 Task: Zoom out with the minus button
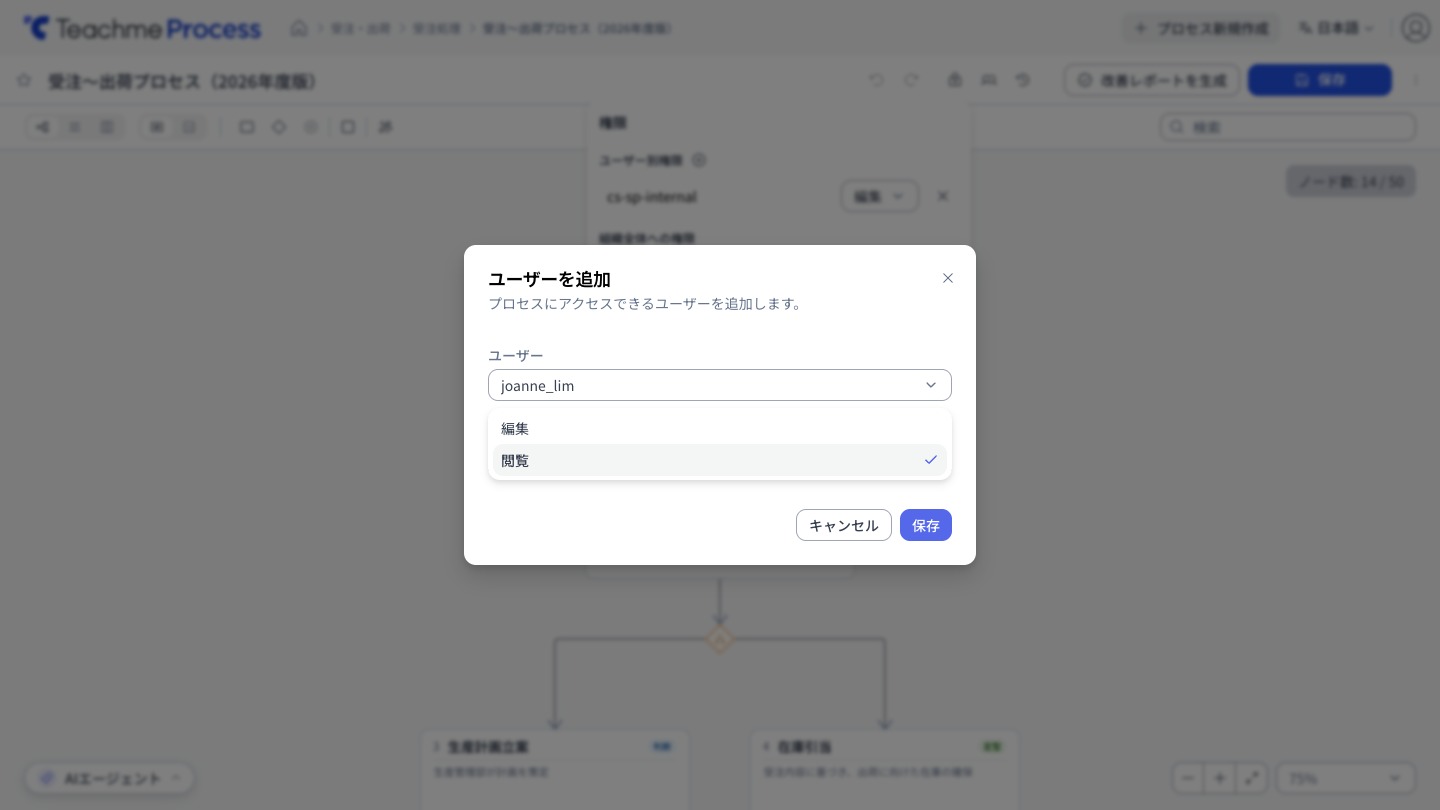click(x=1188, y=778)
